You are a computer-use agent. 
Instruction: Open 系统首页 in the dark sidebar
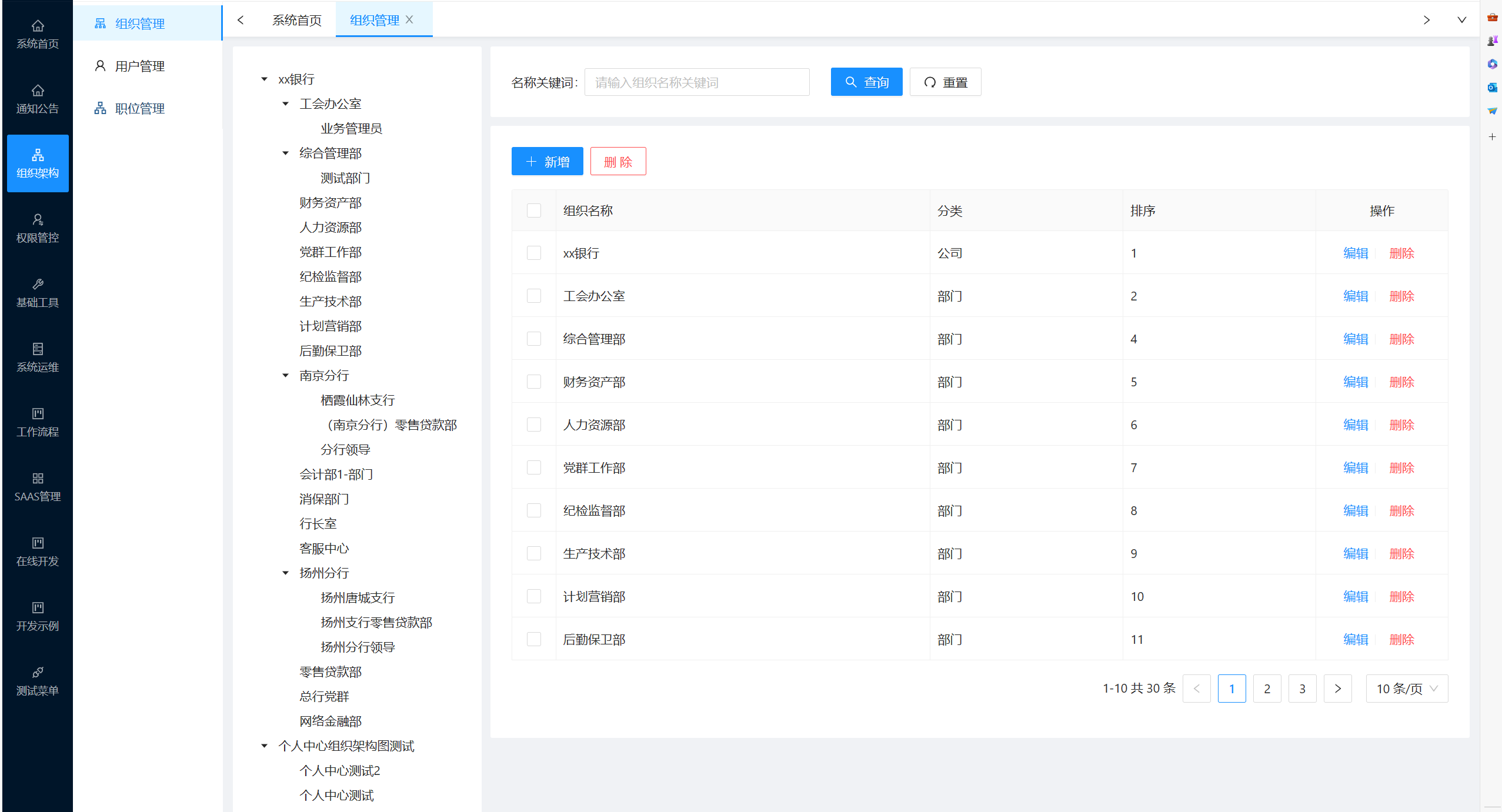pyautogui.click(x=38, y=34)
